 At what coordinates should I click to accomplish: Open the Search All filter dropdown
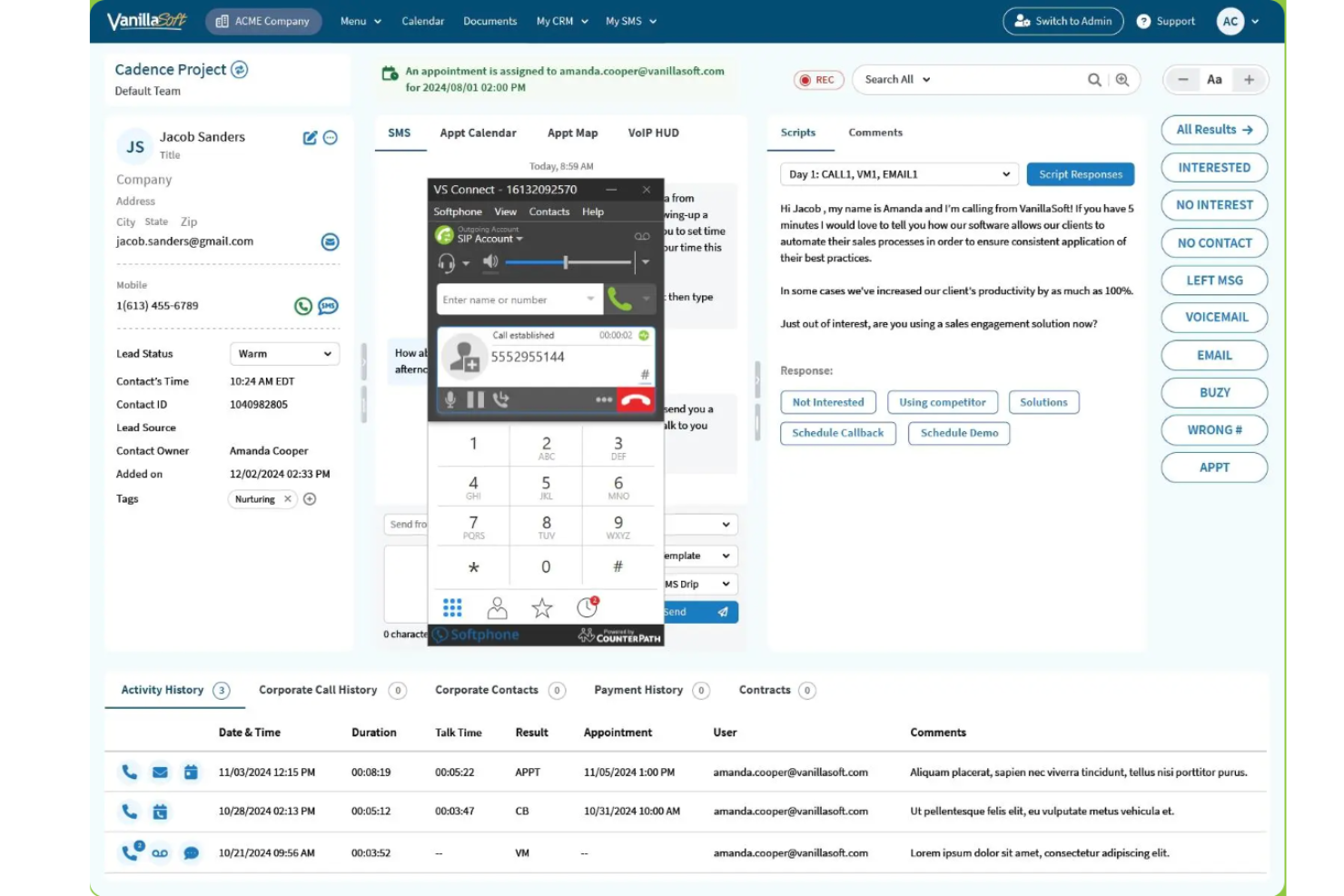click(x=894, y=79)
